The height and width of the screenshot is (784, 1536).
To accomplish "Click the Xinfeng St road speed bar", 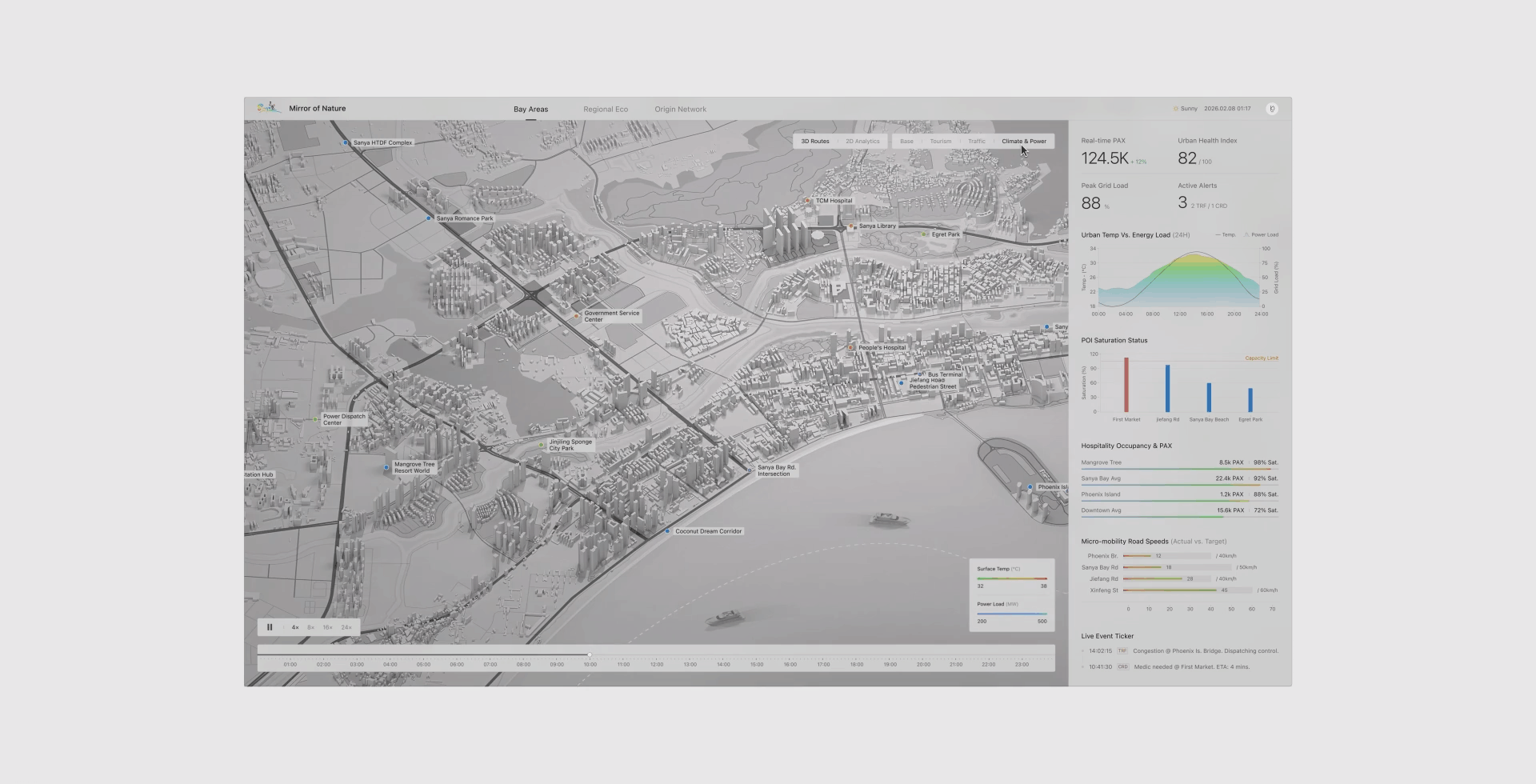I will 1188,590.
